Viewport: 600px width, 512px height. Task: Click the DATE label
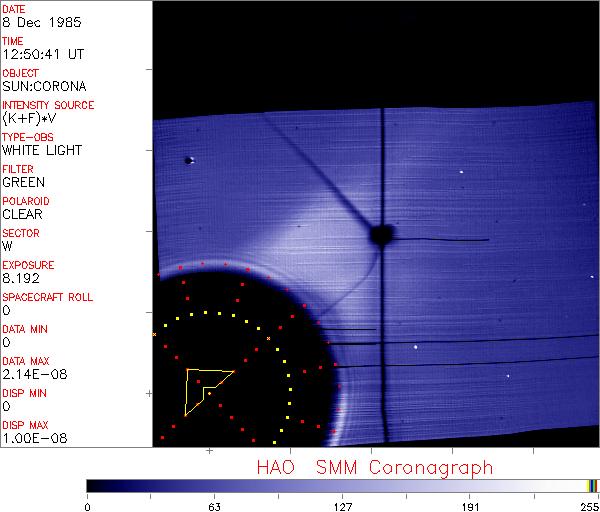[x=13, y=9]
